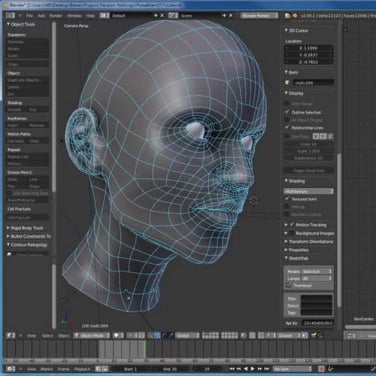Add a new scene with plus icon
The width and height of the screenshot is (376, 376).
[224, 15]
